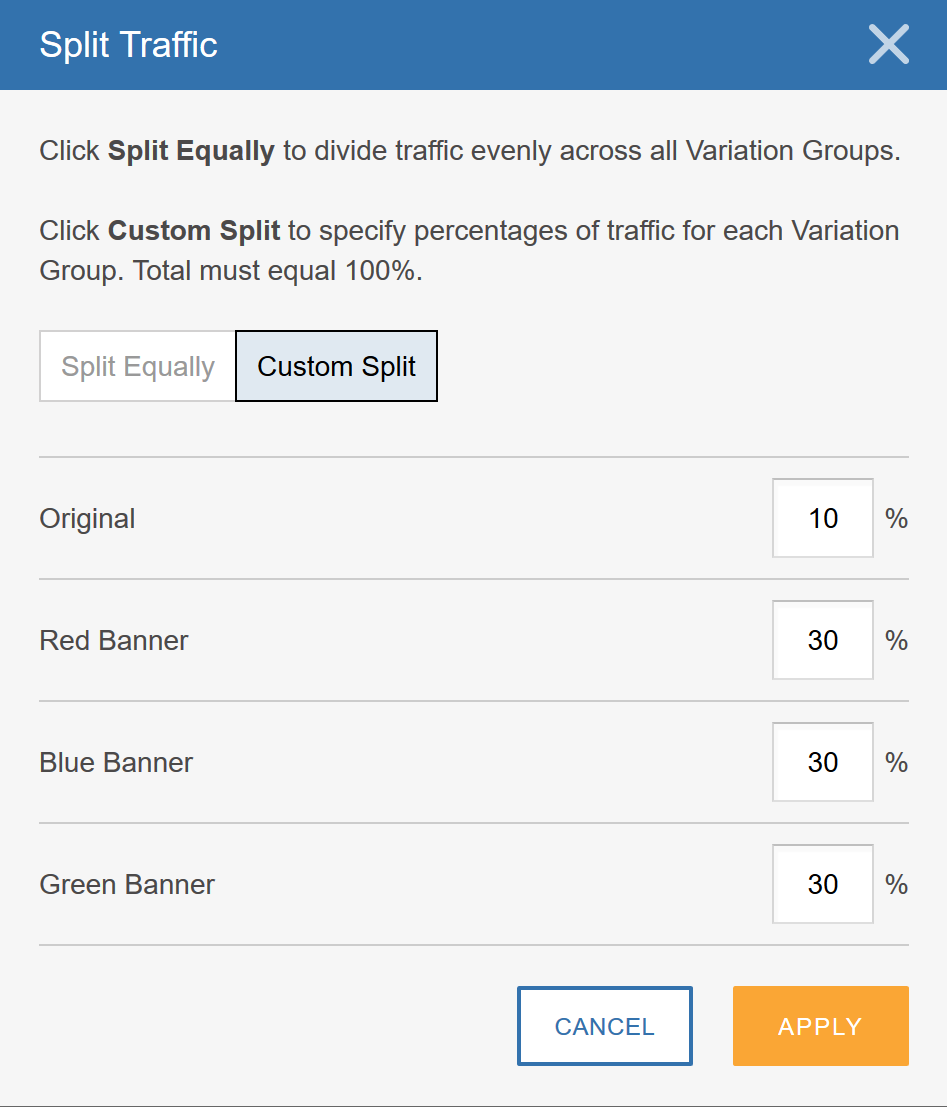Click the Red Banner row label
This screenshot has width=947, height=1107.
(x=113, y=640)
